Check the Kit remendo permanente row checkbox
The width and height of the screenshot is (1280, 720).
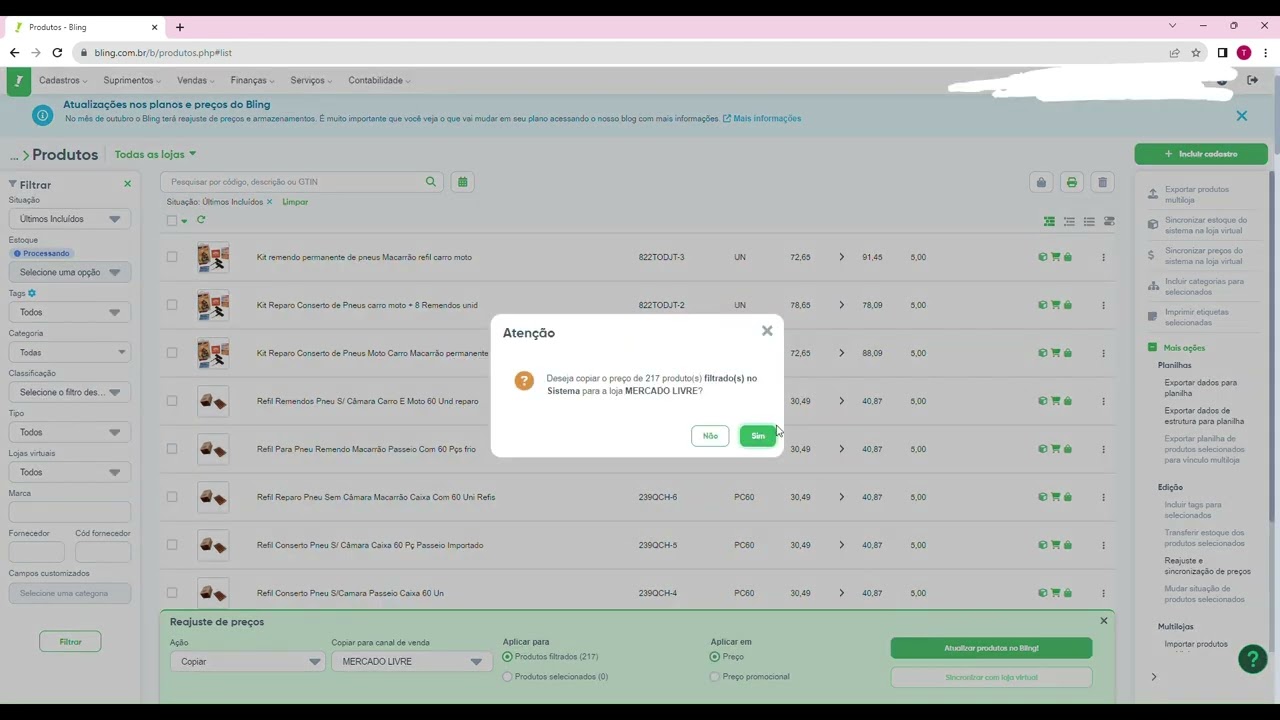point(172,257)
